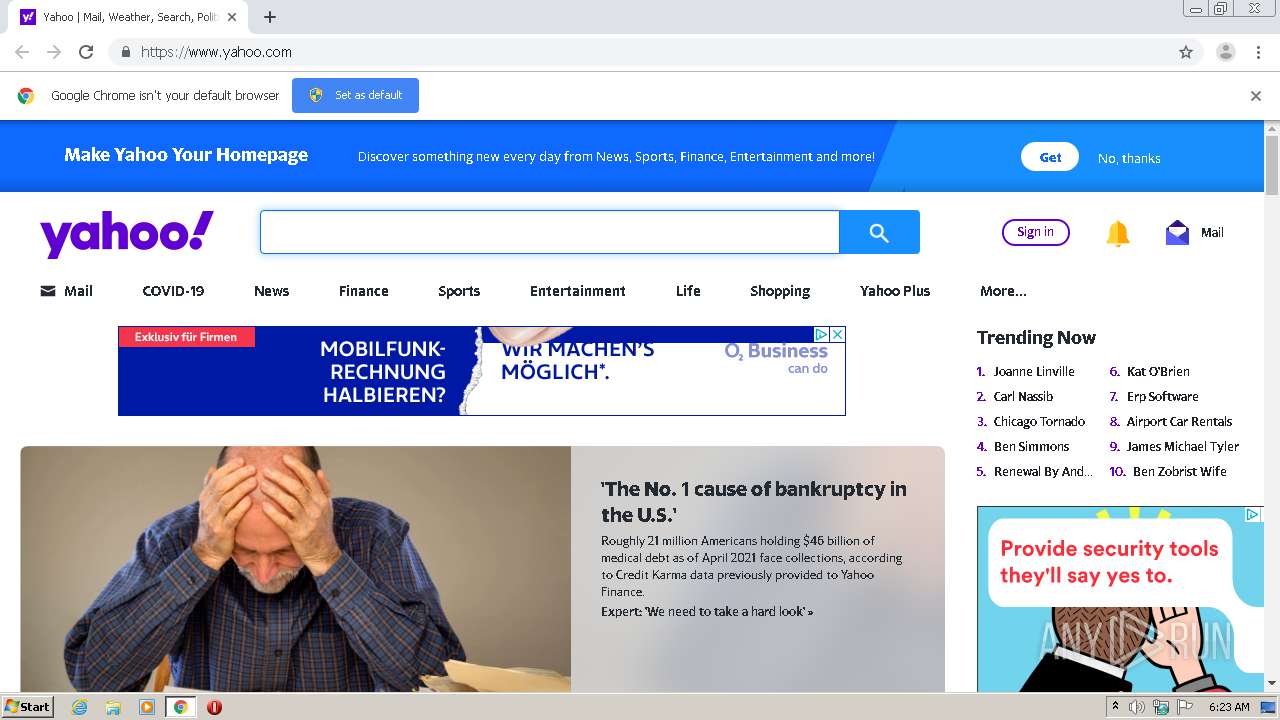
Task: Reload the page with the refresh icon
Action: point(86,52)
